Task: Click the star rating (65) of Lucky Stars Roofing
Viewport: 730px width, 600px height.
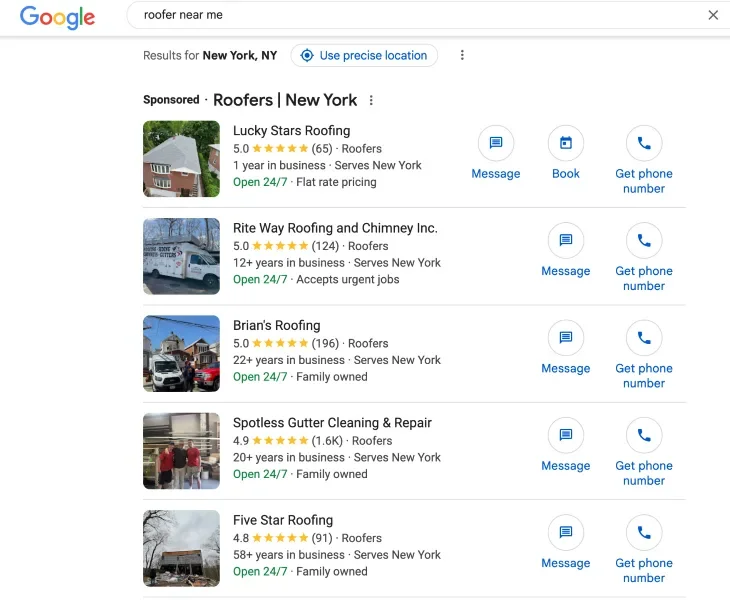Action: [283, 148]
